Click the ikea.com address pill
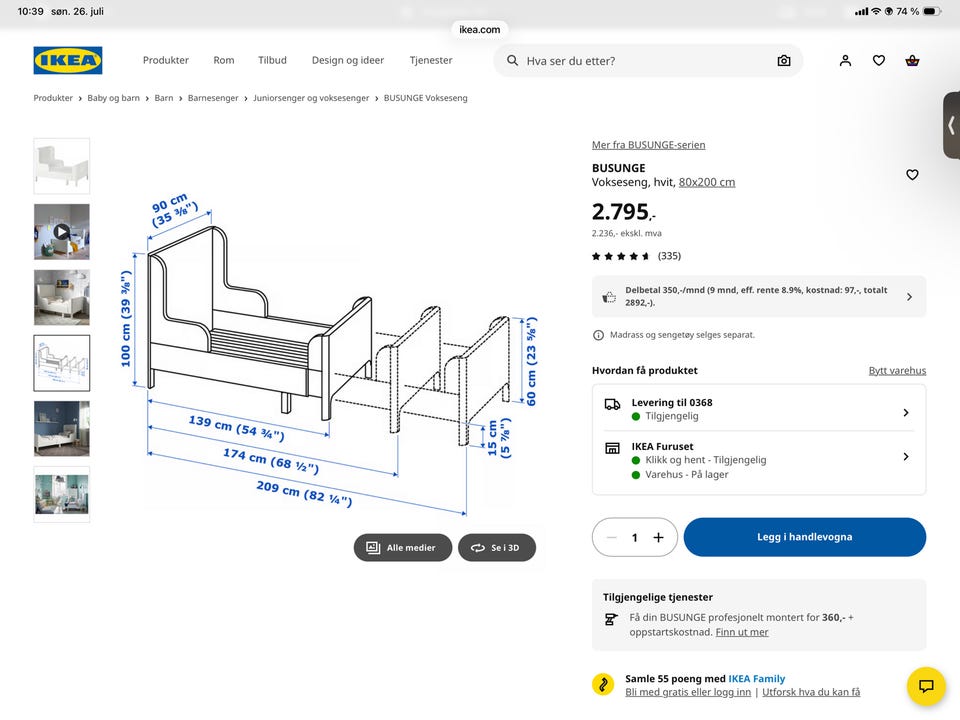The height and width of the screenshot is (720, 960). pos(479,29)
